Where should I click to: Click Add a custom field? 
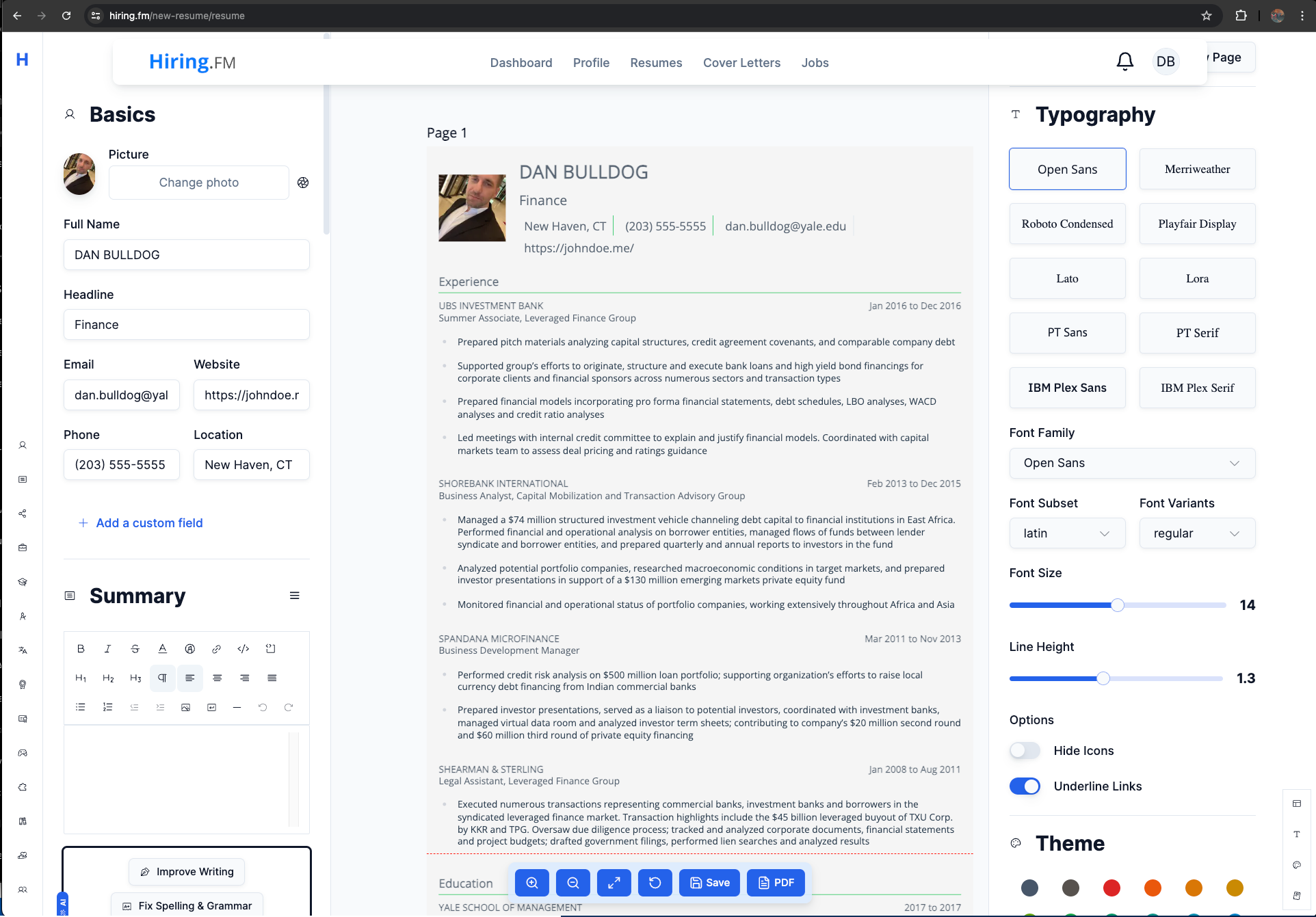pyautogui.click(x=140, y=523)
